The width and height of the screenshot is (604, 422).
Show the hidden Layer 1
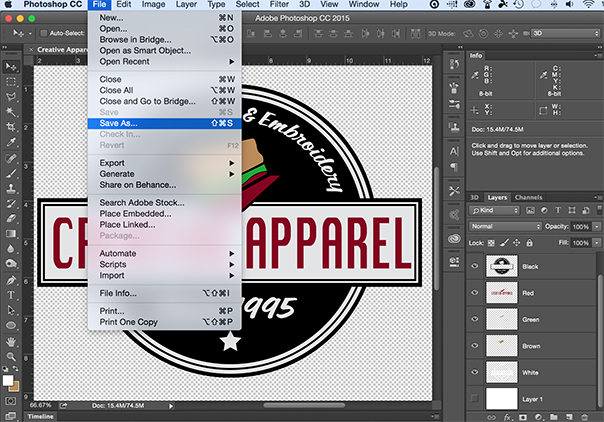475,399
